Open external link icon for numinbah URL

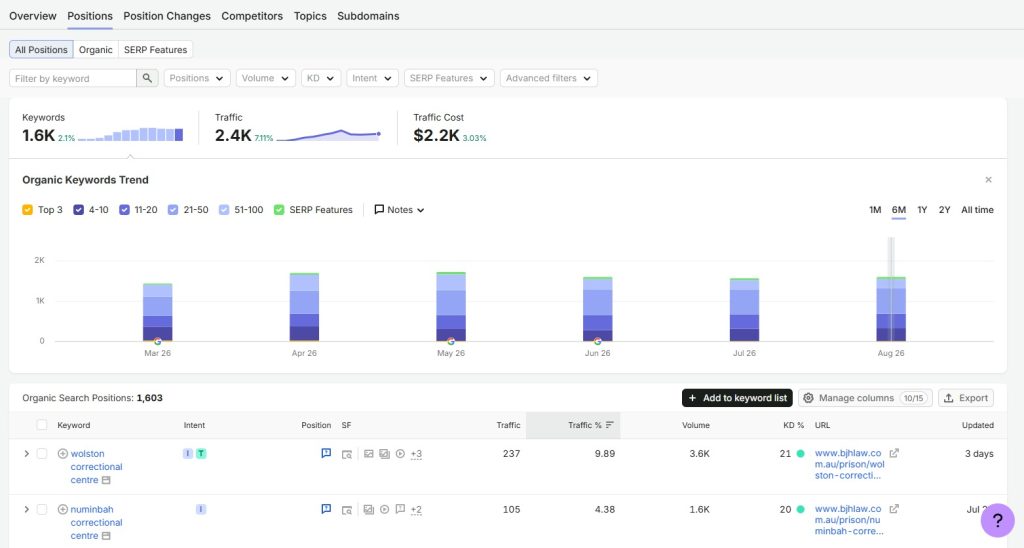point(894,509)
